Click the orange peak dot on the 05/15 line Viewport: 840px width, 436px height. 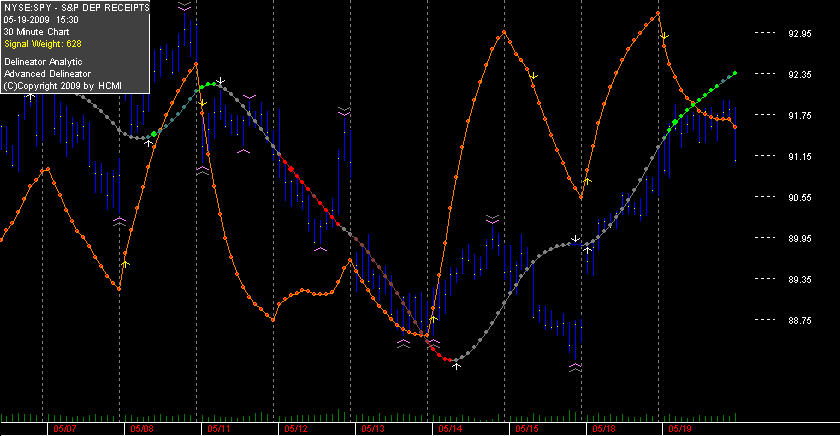504,33
